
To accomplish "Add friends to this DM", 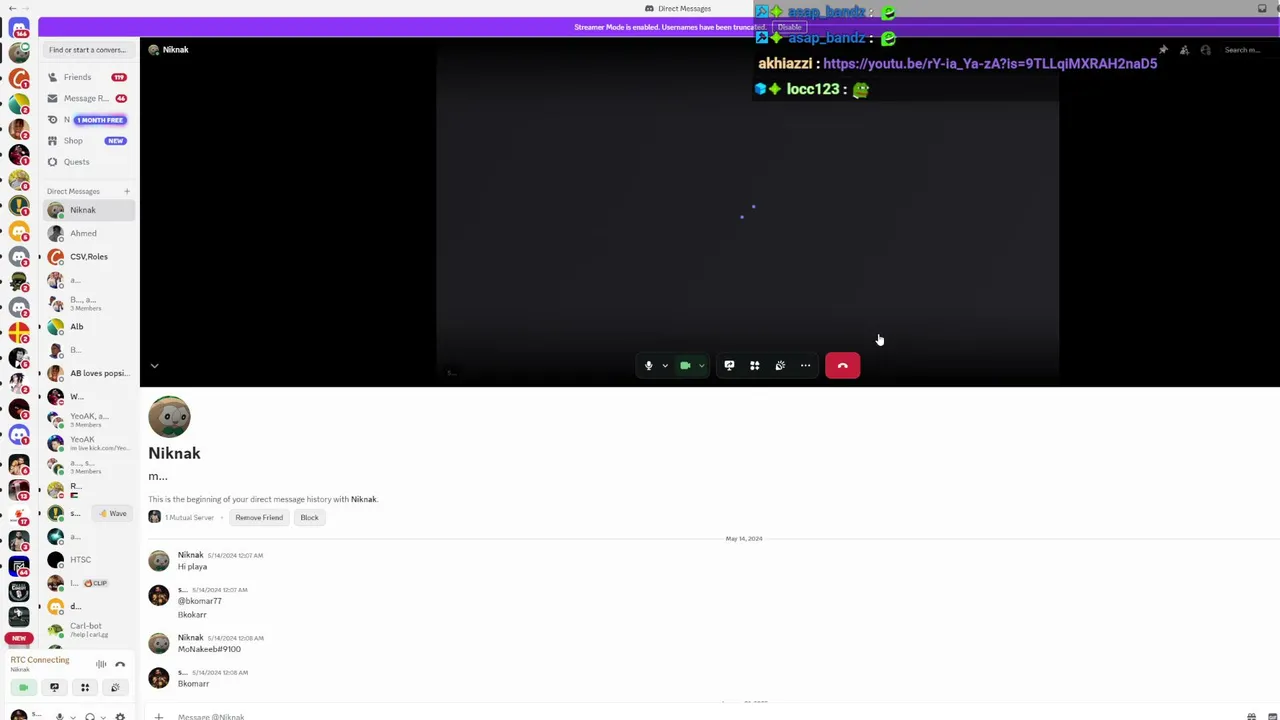I will pyautogui.click(x=1184, y=50).
